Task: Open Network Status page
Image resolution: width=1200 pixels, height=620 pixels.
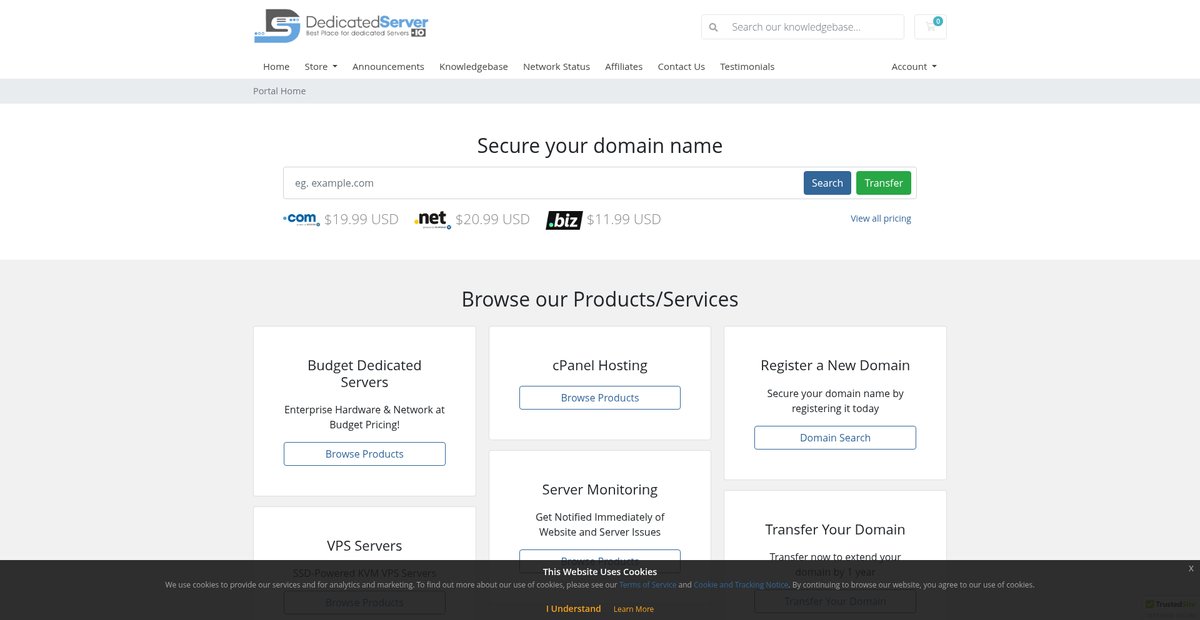Action: click(x=556, y=67)
